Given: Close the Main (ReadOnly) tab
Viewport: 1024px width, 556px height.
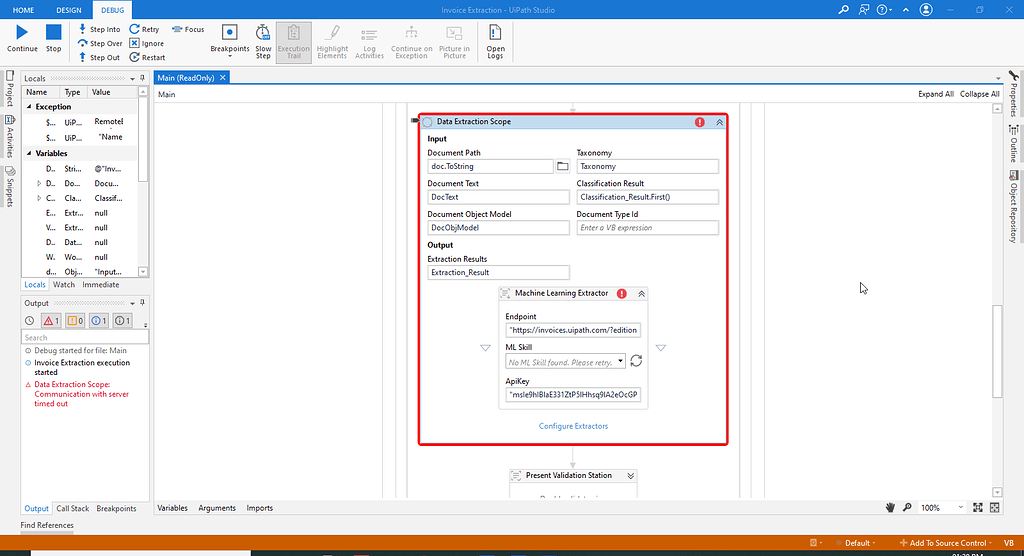Looking at the screenshot, I should [x=223, y=78].
